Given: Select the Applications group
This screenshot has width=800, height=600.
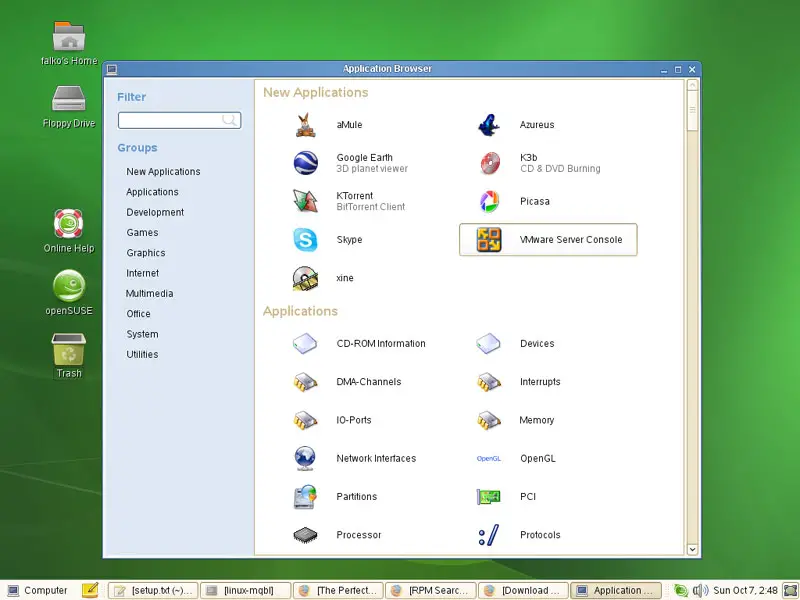Looking at the screenshot, I should click(153, 192).
